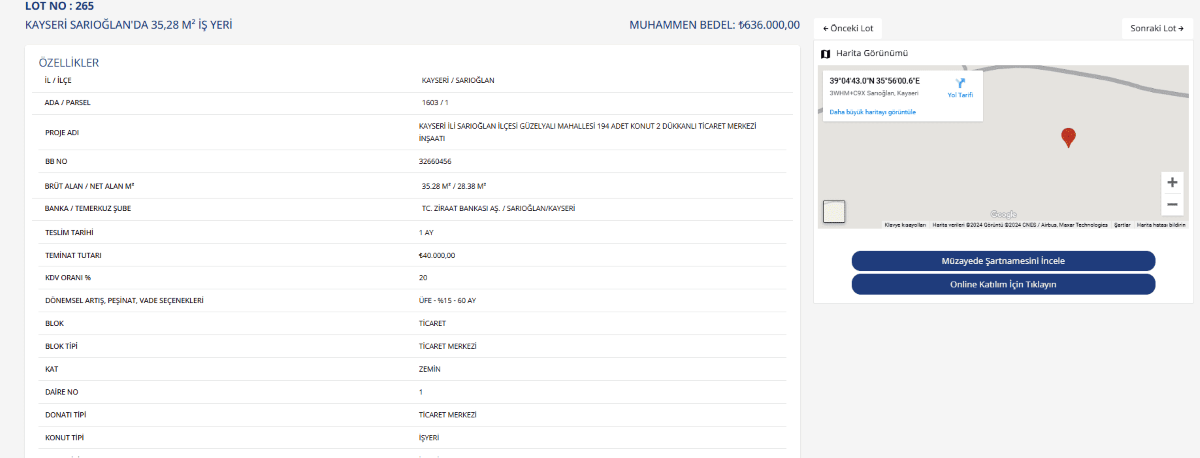Screen dimensions: 1200x458
Task: Zoom out on the map with minus
Action: (1173, 205)
